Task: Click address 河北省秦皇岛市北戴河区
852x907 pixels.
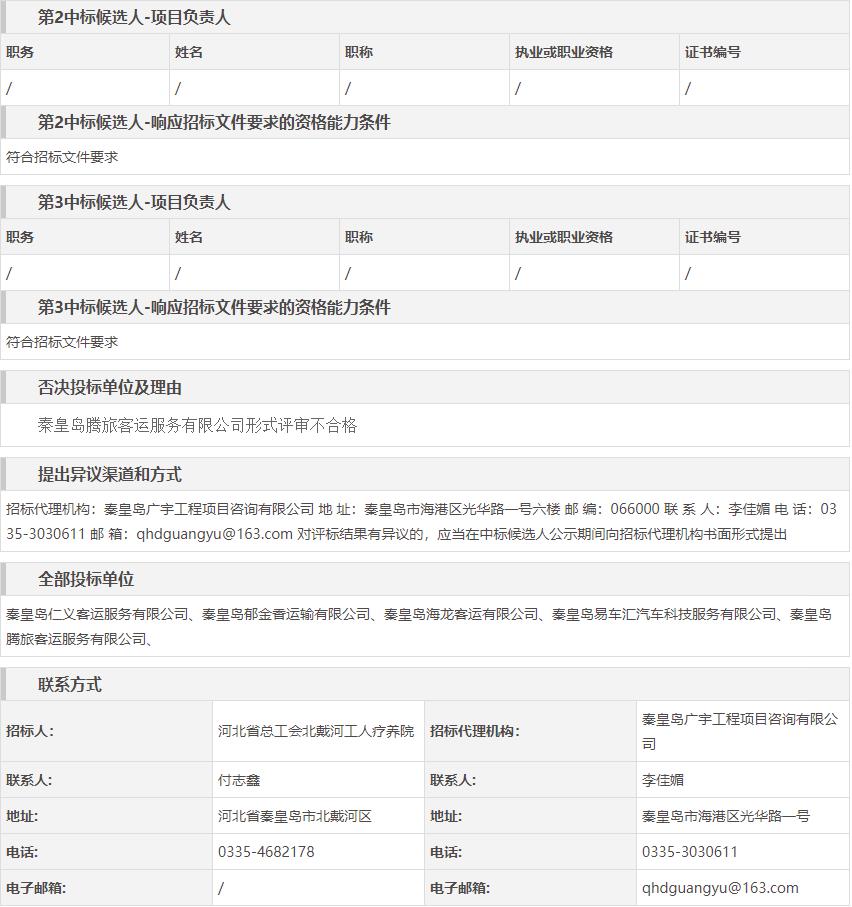Action: point(295,816)
